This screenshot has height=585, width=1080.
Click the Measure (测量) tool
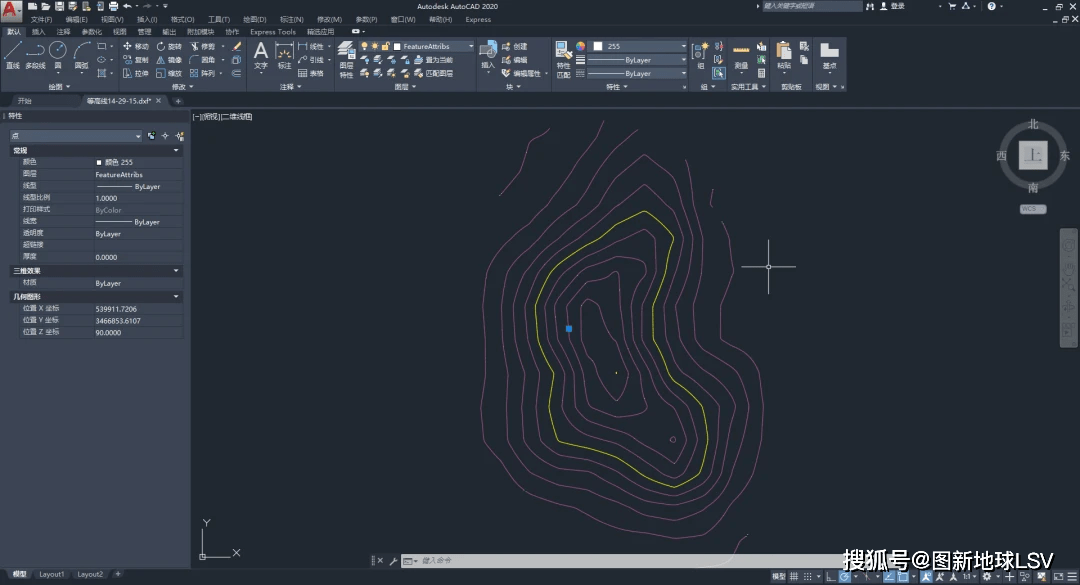coord(741,57)
